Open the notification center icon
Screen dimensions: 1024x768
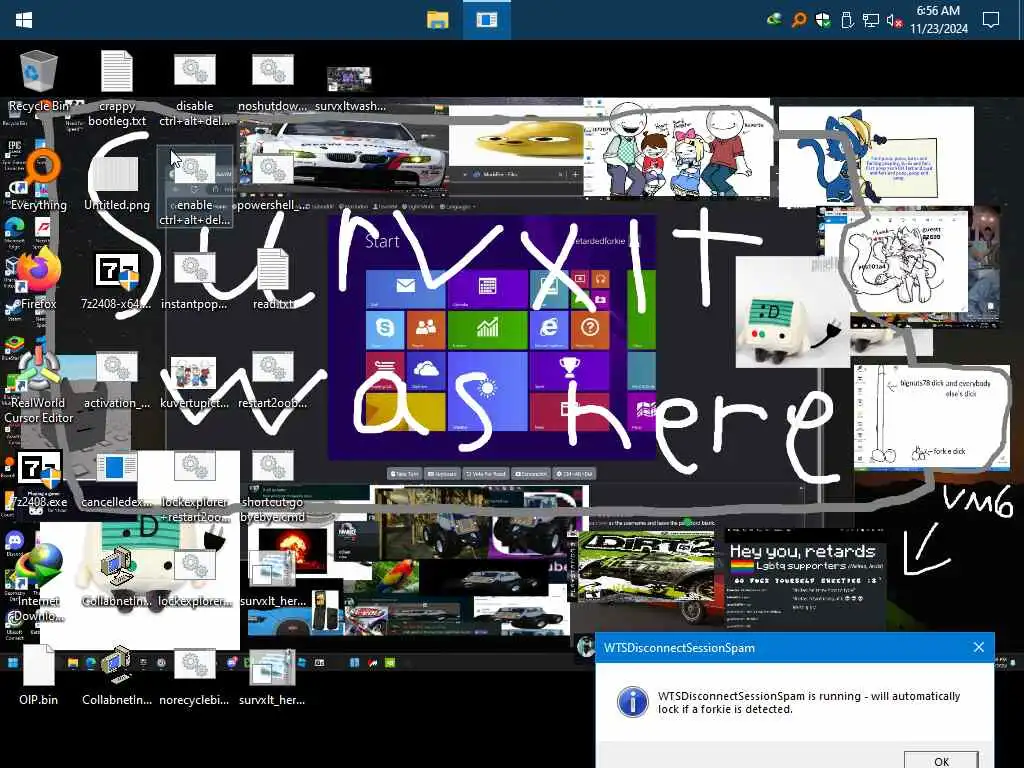991,20
